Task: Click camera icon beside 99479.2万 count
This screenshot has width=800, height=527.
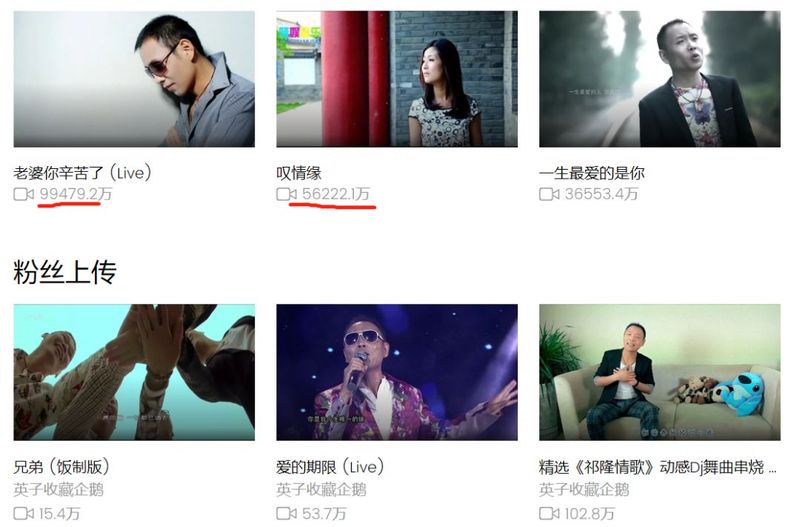Action: [23, 194]
